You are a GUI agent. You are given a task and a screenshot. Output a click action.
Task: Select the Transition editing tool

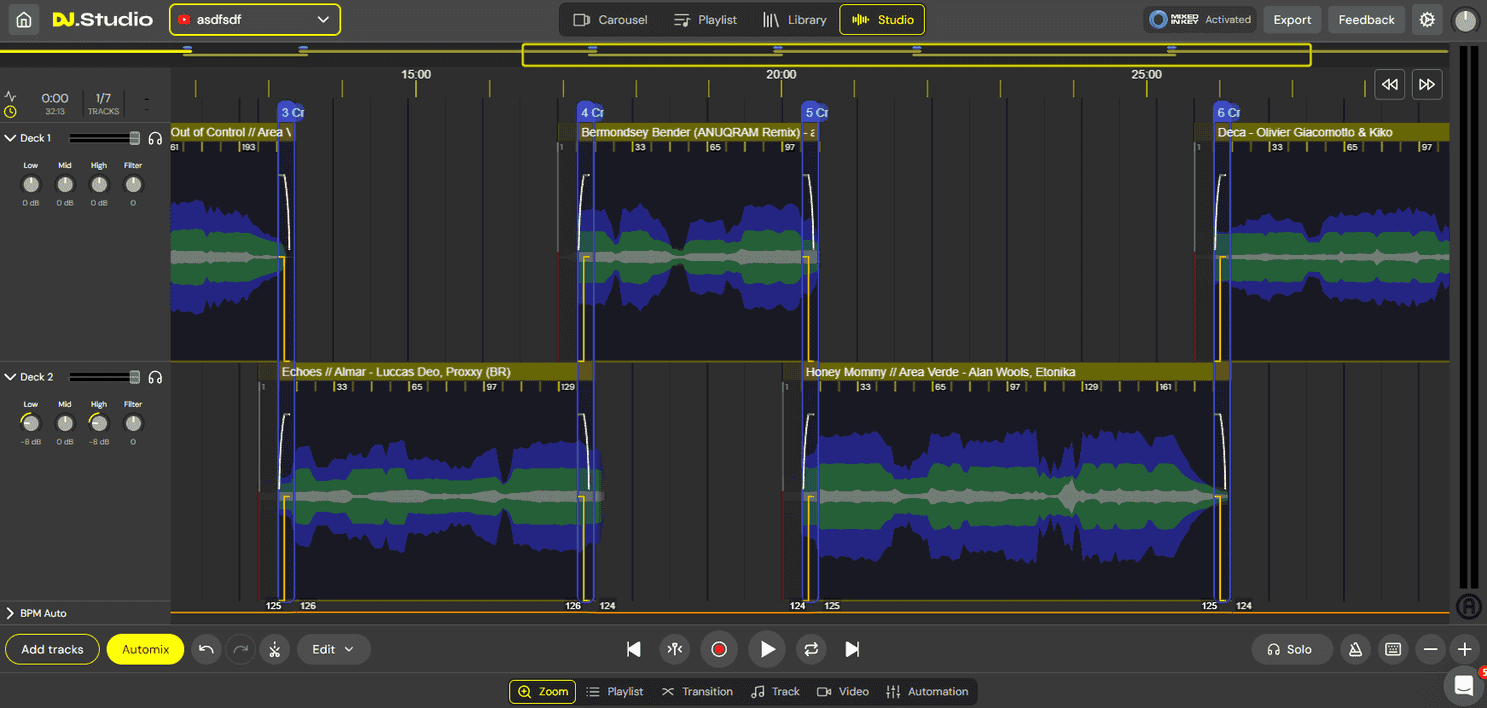[697, 691]
